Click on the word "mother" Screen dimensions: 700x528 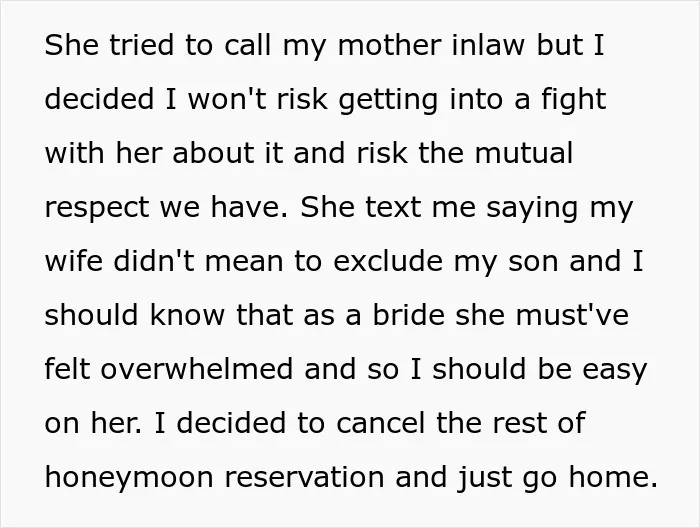(x=389, y=45)
